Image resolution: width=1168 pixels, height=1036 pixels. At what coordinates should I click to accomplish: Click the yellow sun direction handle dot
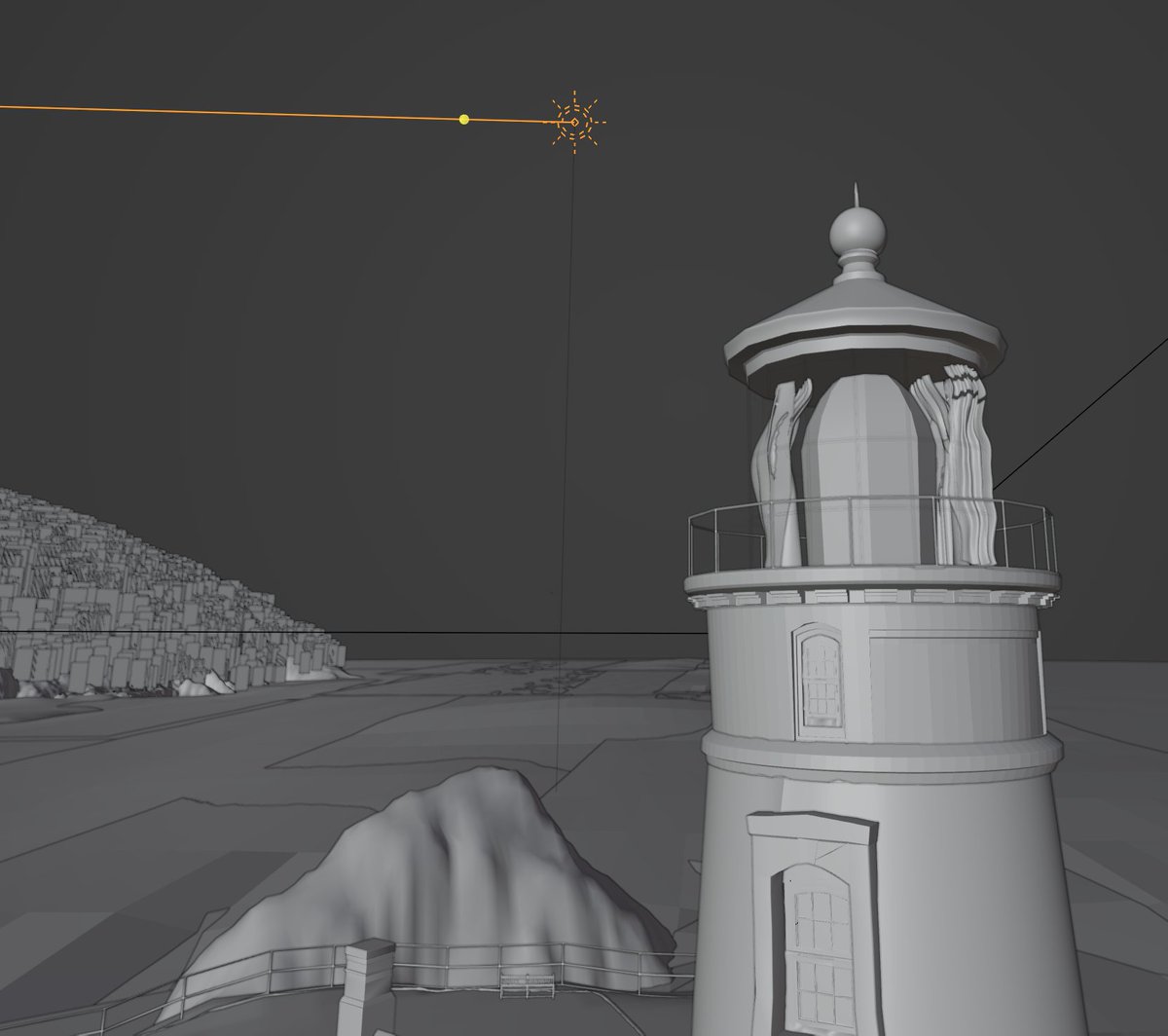click(x=464, y=119)
